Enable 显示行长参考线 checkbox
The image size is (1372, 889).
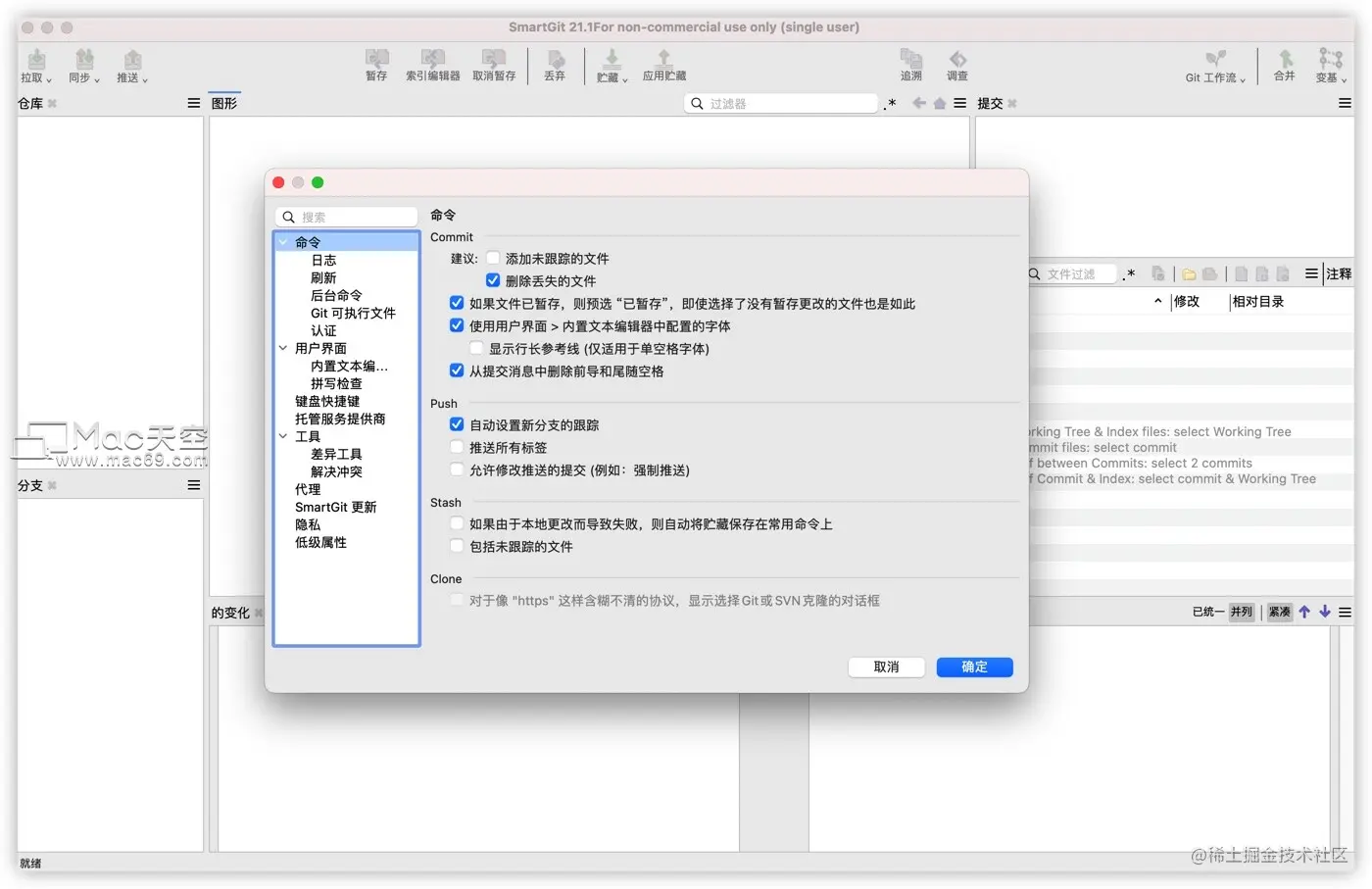476,348
